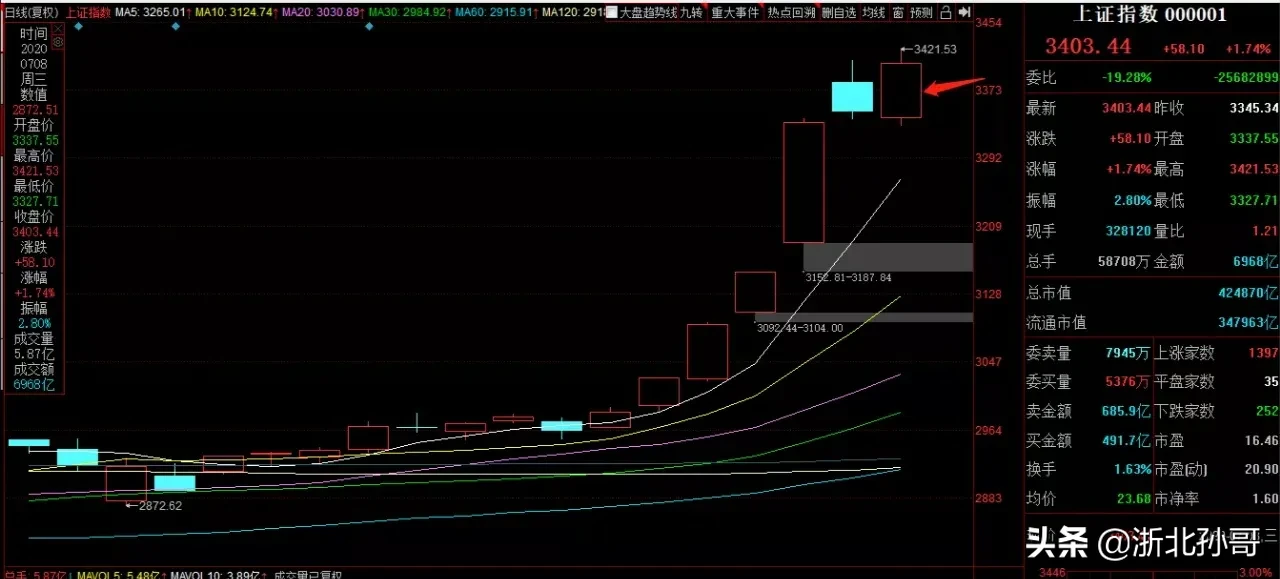The height and width of the screenshot is (579, 1280).
Task: Click the rightmost blue diamond event marker
Action: pos(369,27)
